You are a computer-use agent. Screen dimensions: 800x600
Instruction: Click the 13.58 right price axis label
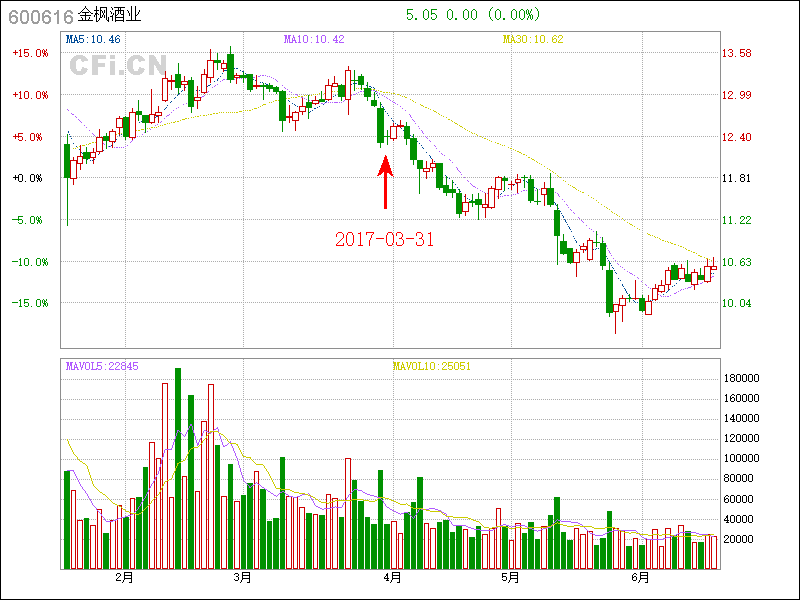pos(738,53)
